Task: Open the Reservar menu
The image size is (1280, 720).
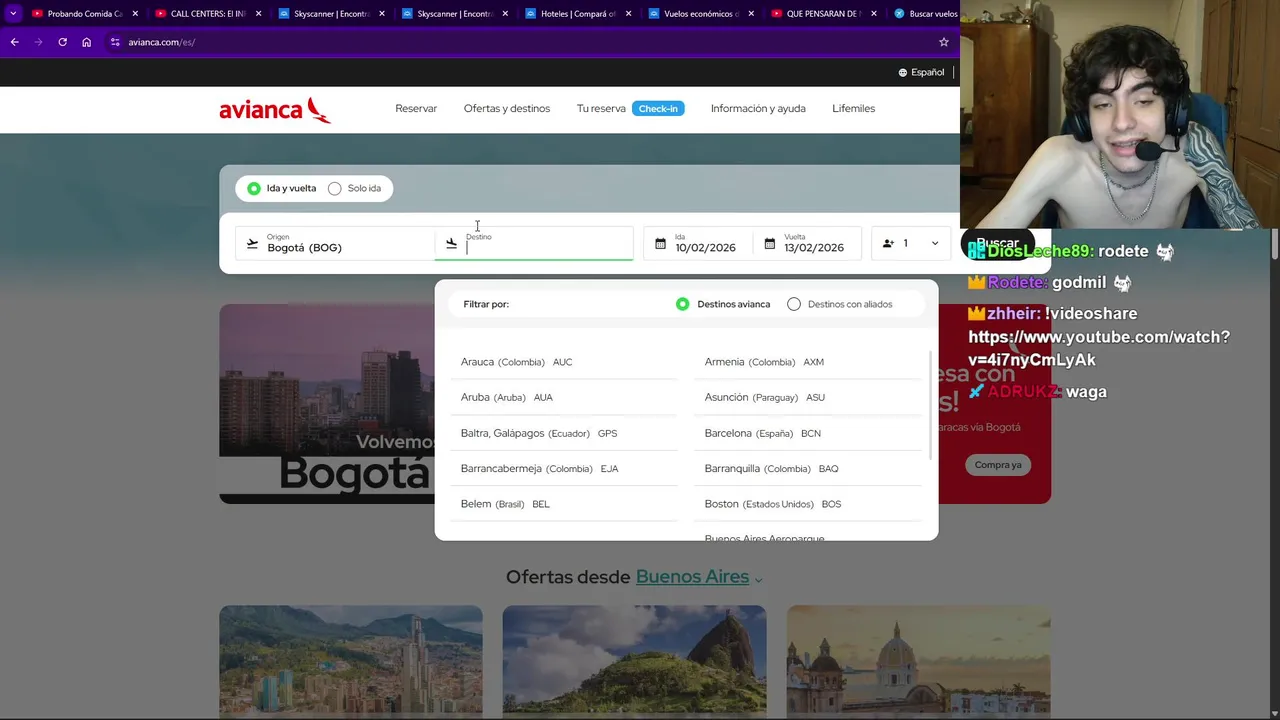Action: [416, 108]
